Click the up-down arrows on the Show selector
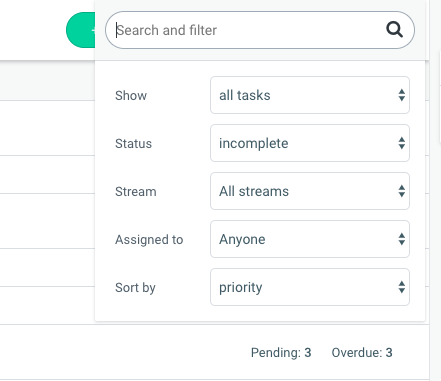This screenshot has height=381, width=441. 402,95
